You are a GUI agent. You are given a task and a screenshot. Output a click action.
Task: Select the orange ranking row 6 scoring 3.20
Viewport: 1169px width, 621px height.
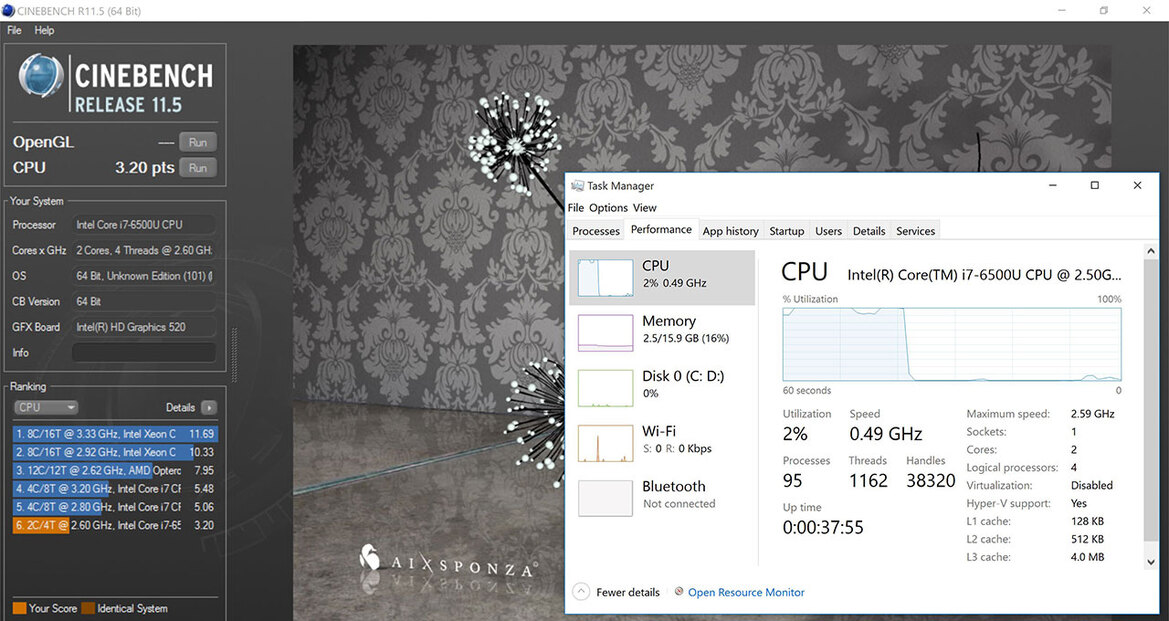[115, 525]
